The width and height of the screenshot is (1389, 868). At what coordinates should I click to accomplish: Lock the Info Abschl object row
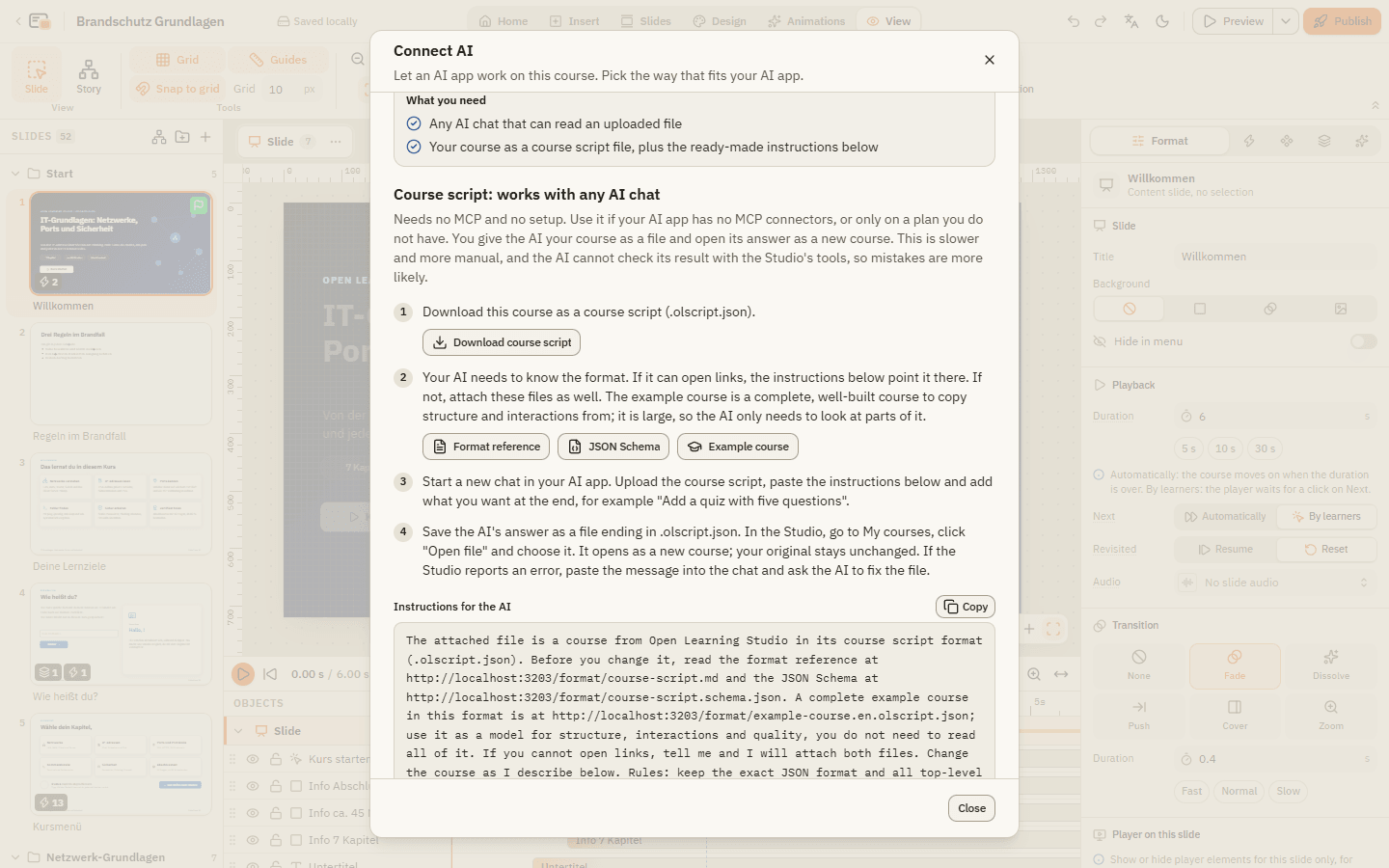276,786
